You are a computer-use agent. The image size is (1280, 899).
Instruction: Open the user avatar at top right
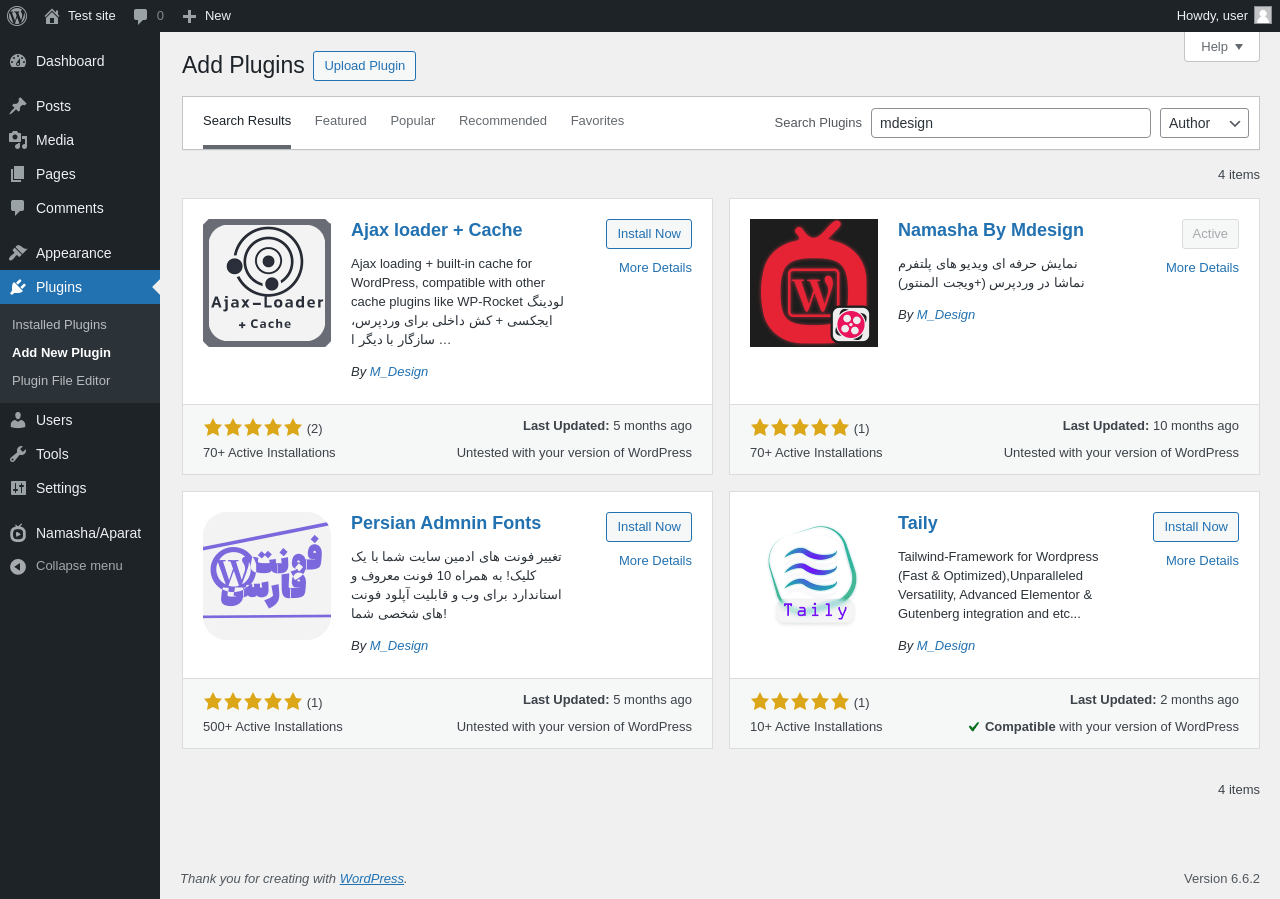tap(1263, 15)
